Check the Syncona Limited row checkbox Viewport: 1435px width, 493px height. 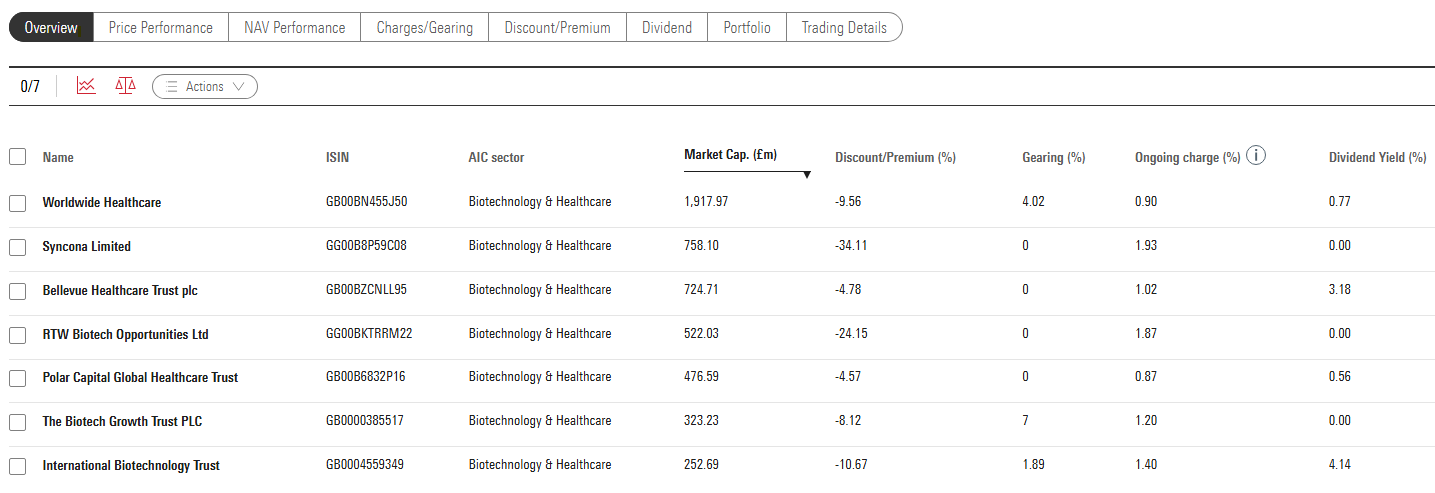tap(17, 247)
